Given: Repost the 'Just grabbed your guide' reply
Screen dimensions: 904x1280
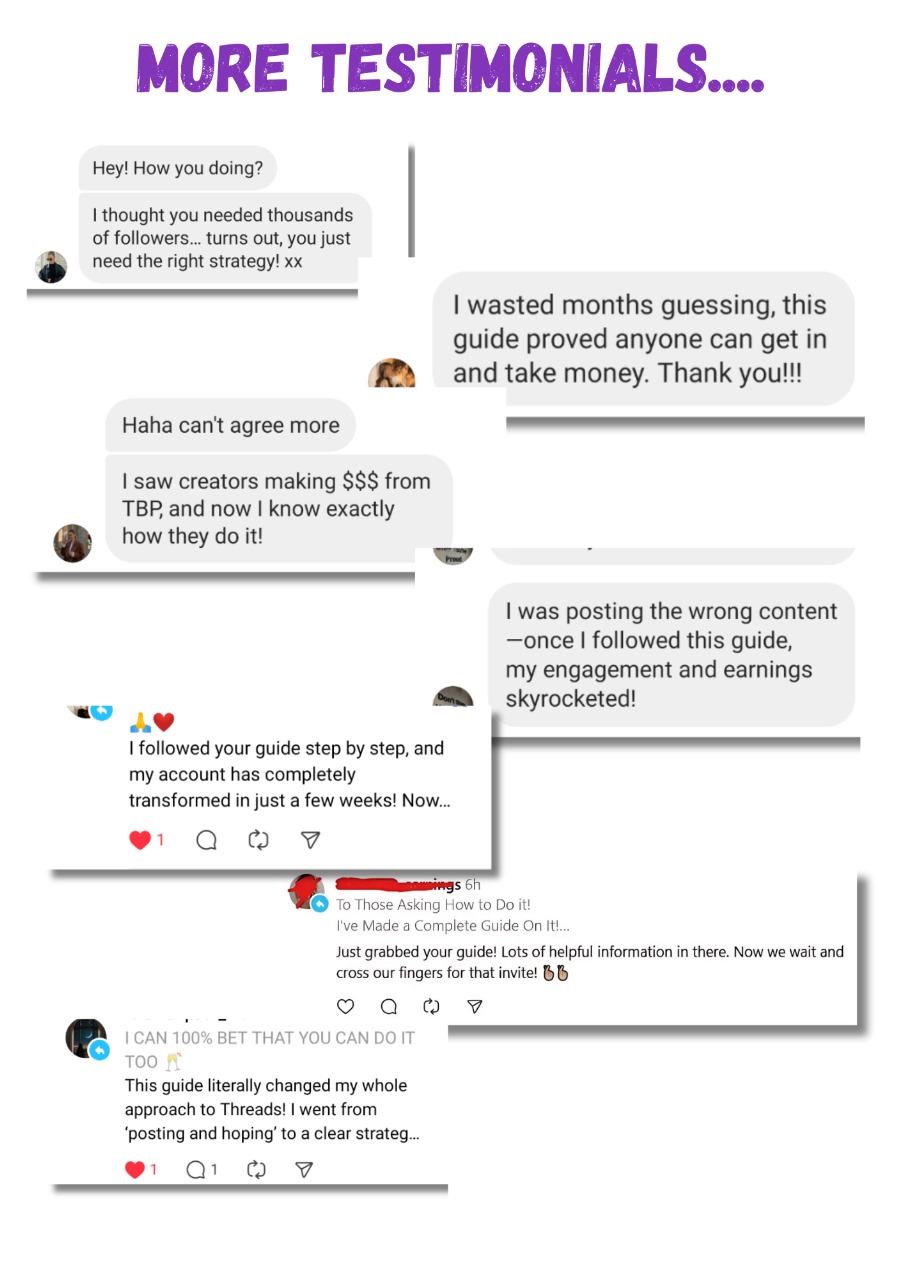Looking at the screenshot, I should (432, 1007).
